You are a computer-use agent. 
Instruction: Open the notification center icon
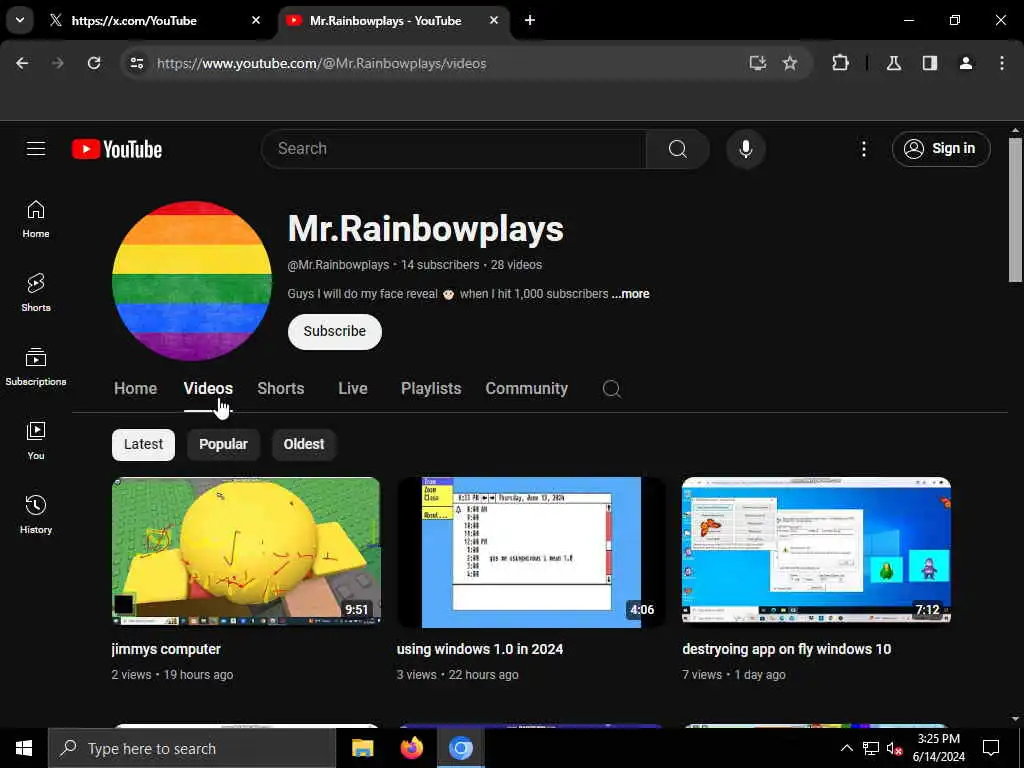click(x=991, y=748)
